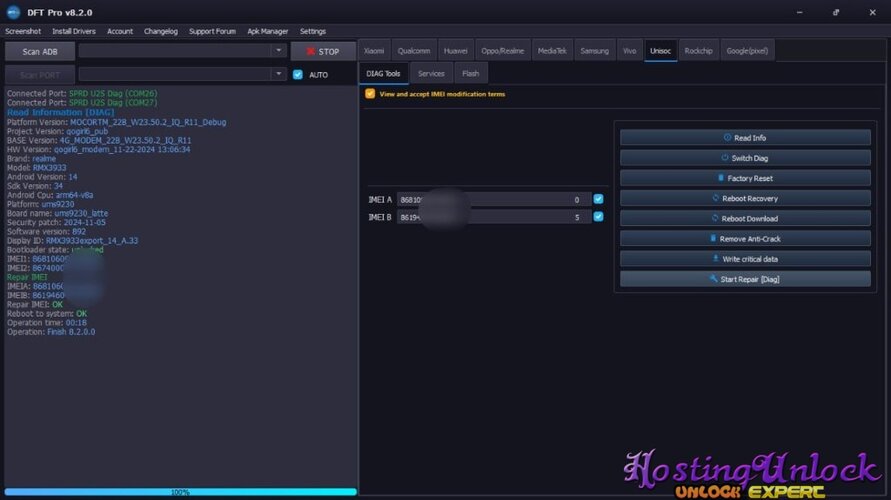Click the Scan ADB button

click(40, 51)
